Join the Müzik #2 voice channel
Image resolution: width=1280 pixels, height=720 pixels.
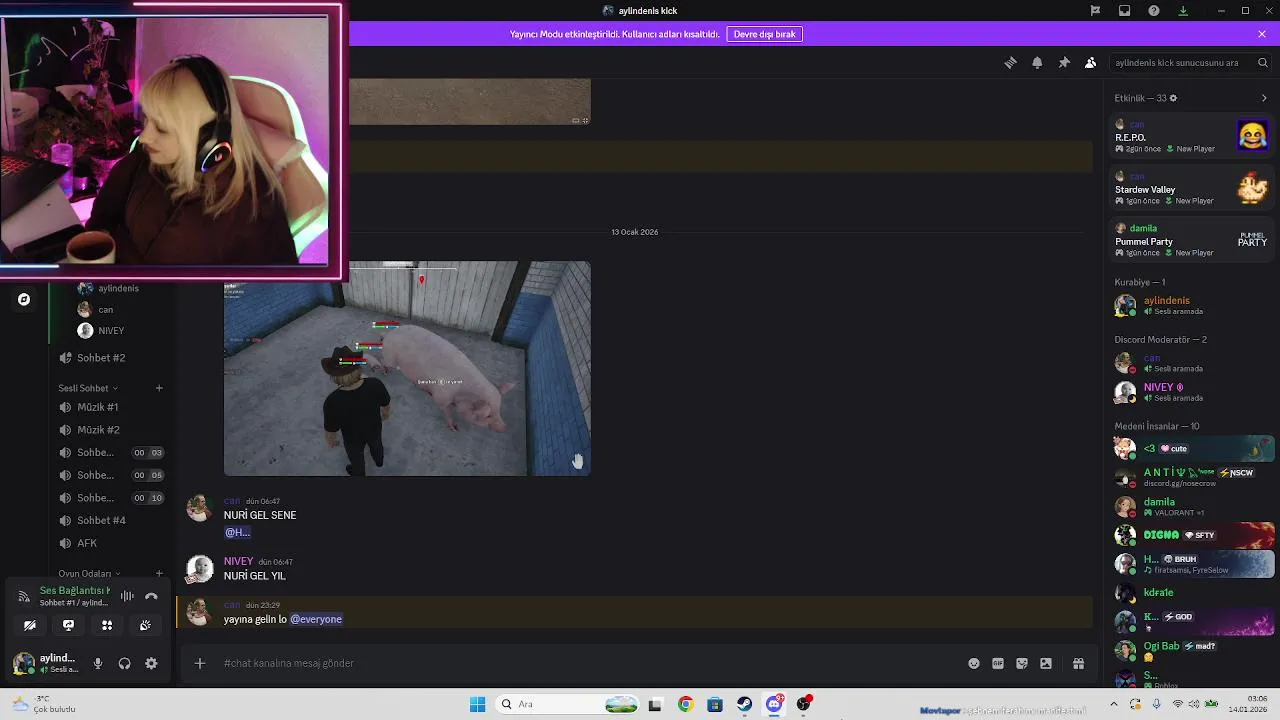coord(108,430)
